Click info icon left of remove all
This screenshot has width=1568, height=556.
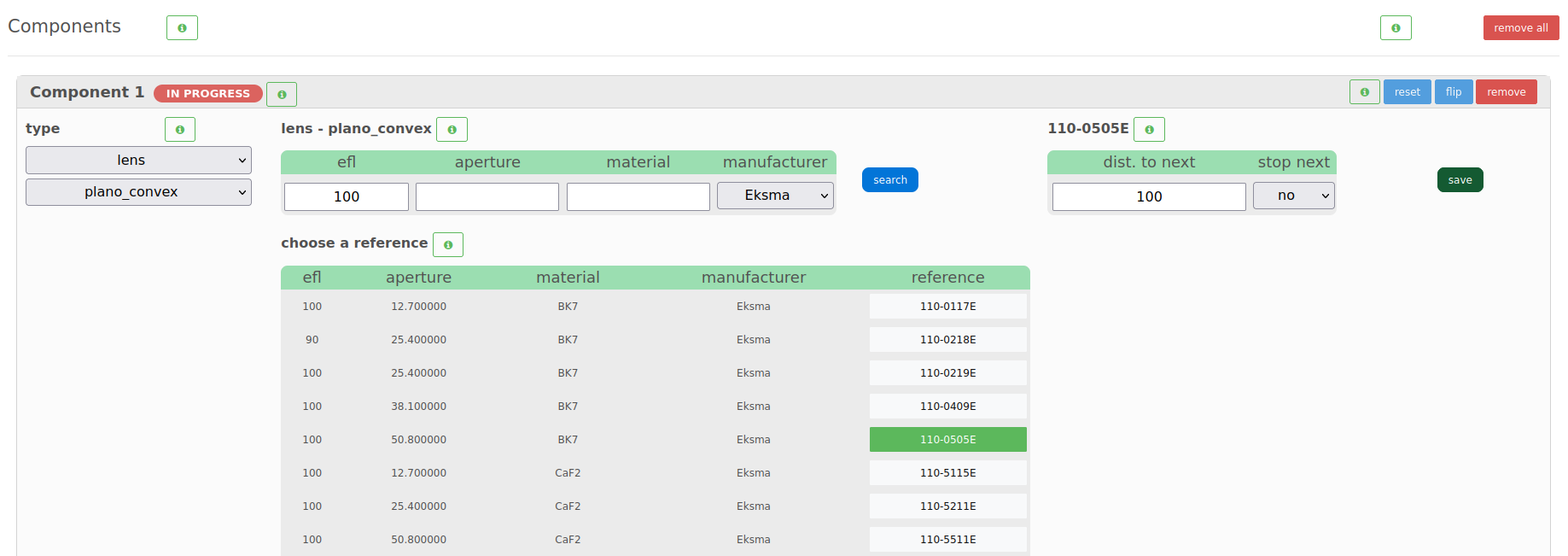1396,27
